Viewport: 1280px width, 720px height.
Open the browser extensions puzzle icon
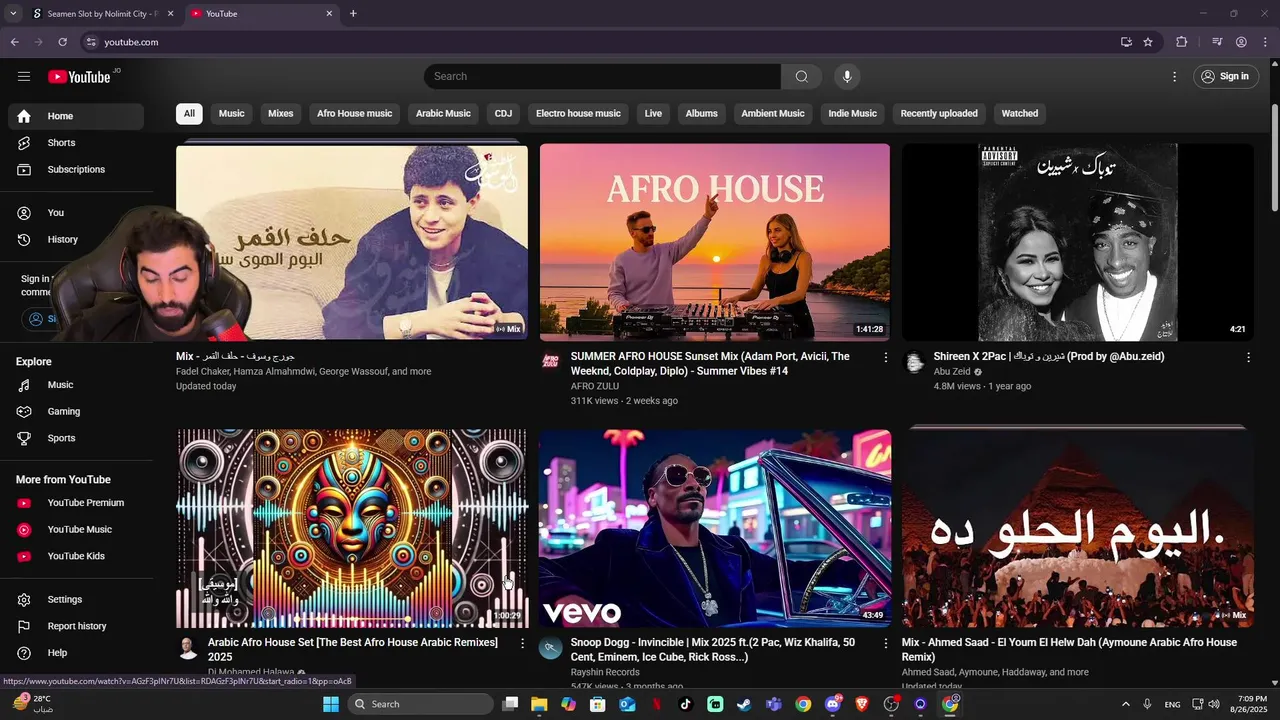pos(1181,42)
